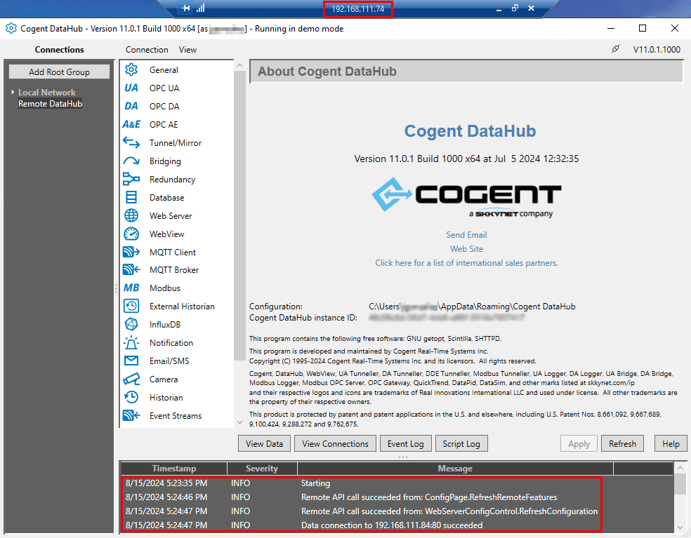Select the MQTT Client icon
This screenshot has width=691, height=538.
click(131, 252)
